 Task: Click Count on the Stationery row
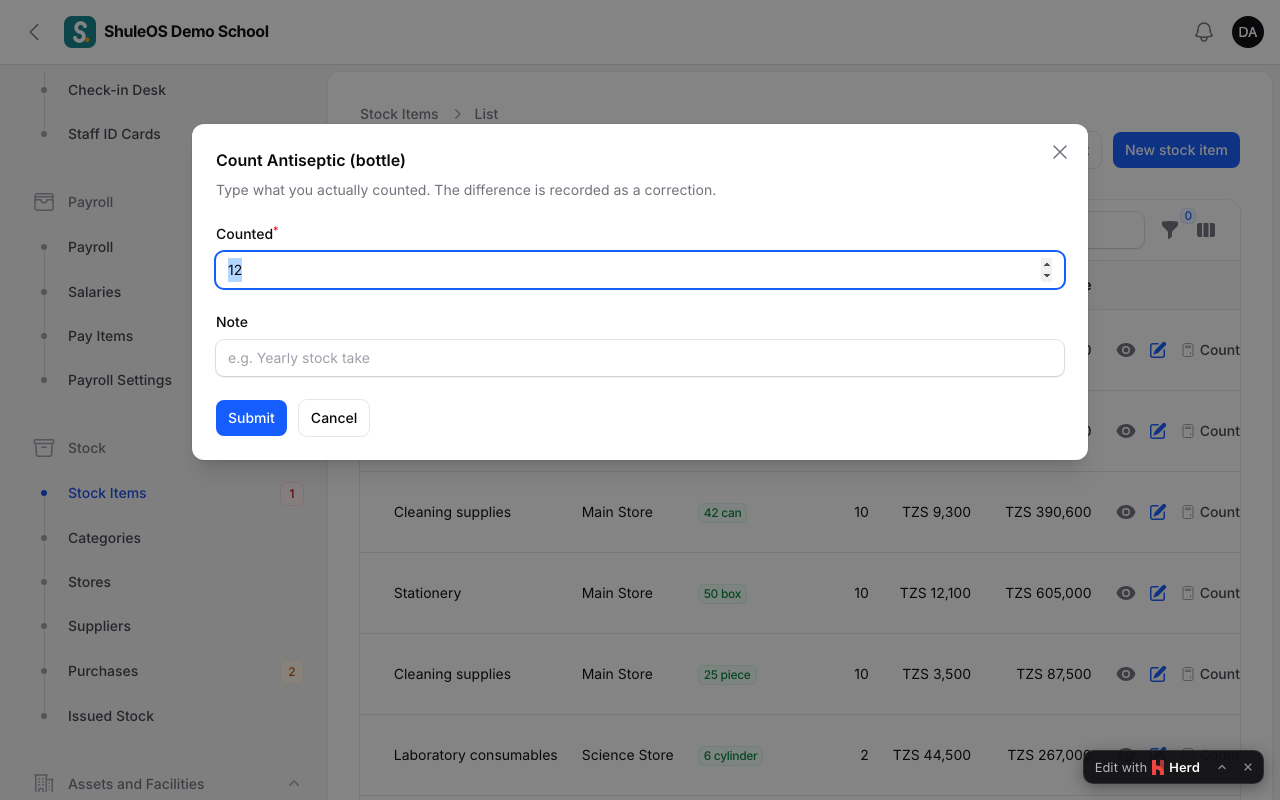tap(1211, 593)
